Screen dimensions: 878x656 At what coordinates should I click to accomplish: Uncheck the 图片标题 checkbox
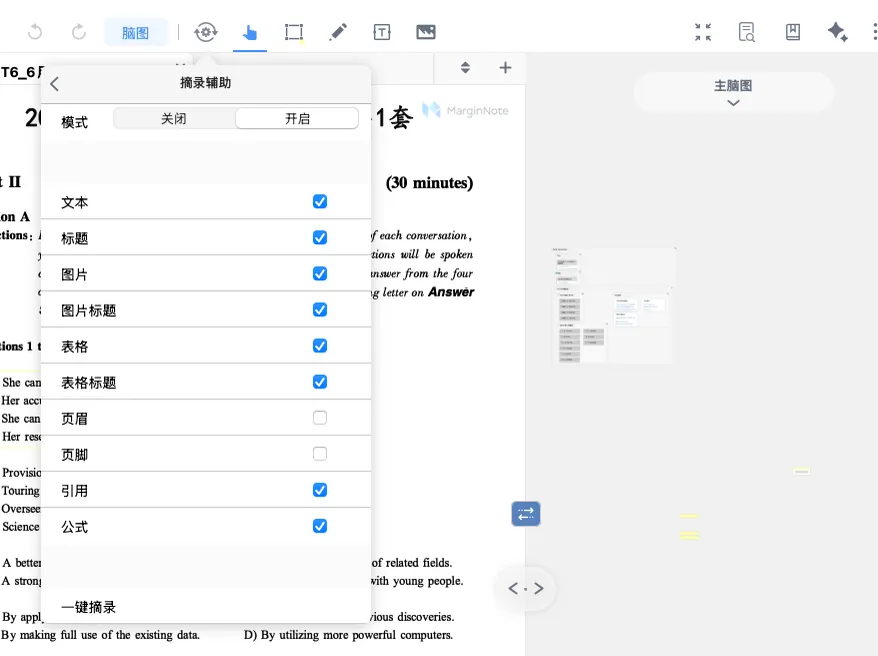click(320, 310)
